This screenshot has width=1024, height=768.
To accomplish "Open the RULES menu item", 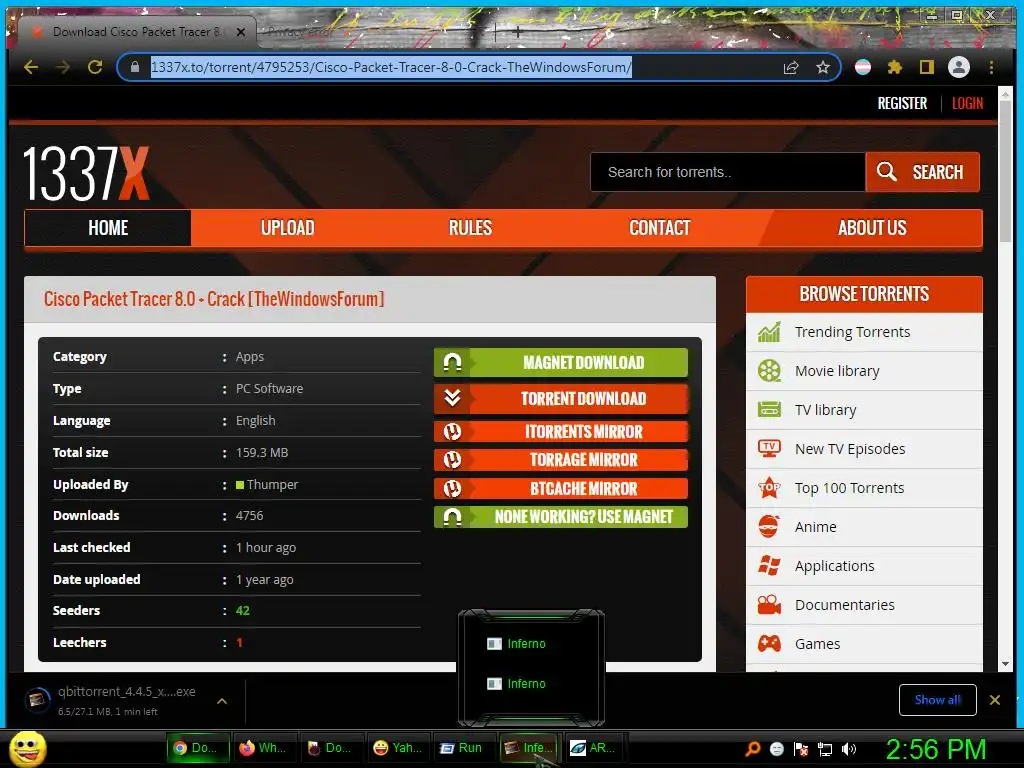I will 470,228.
